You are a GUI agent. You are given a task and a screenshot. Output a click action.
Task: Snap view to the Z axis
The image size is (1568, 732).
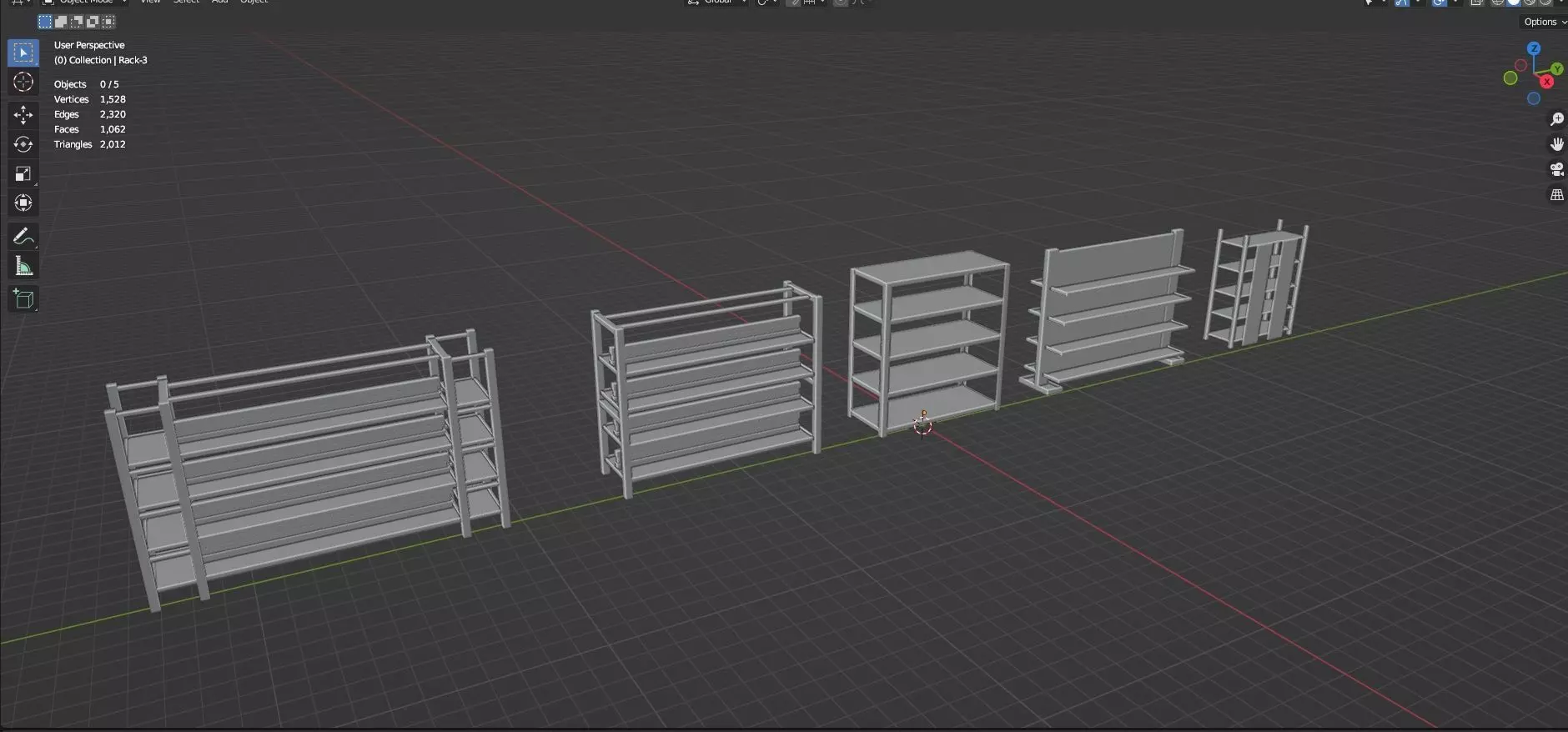pos(1534,49)
